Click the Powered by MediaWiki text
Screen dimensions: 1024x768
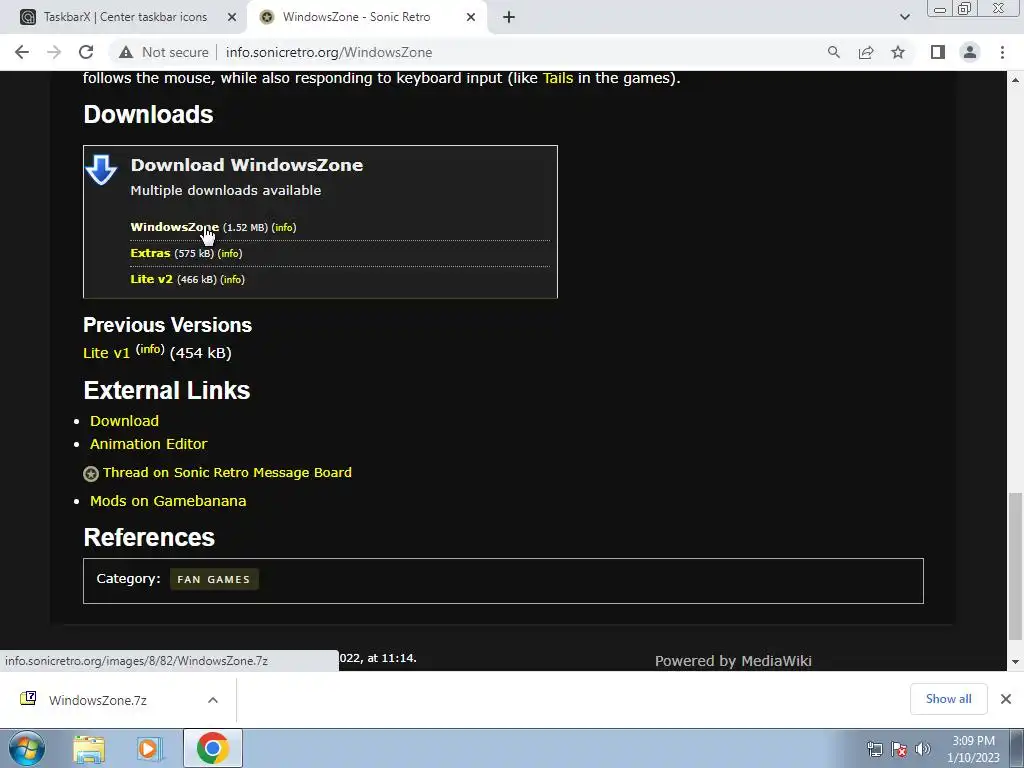pos(733,661)
